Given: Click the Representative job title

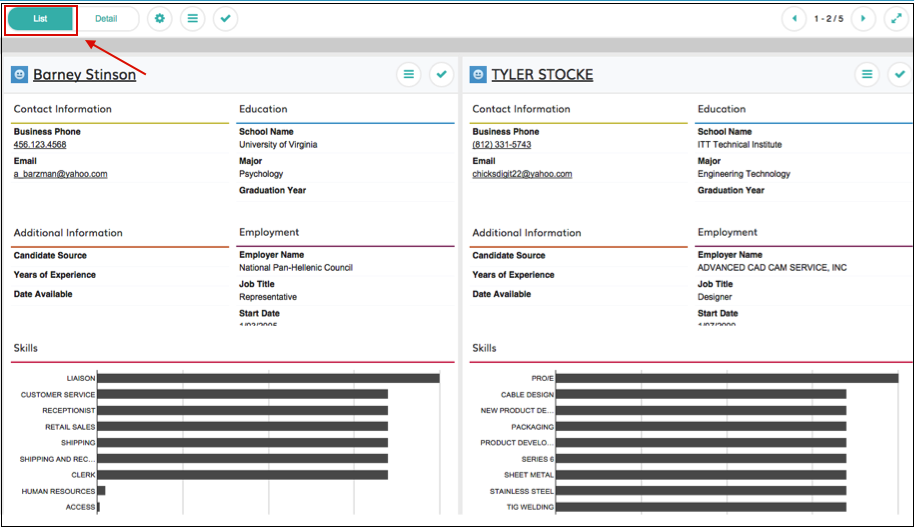Looking at the screenshot, I should (268, 297).
